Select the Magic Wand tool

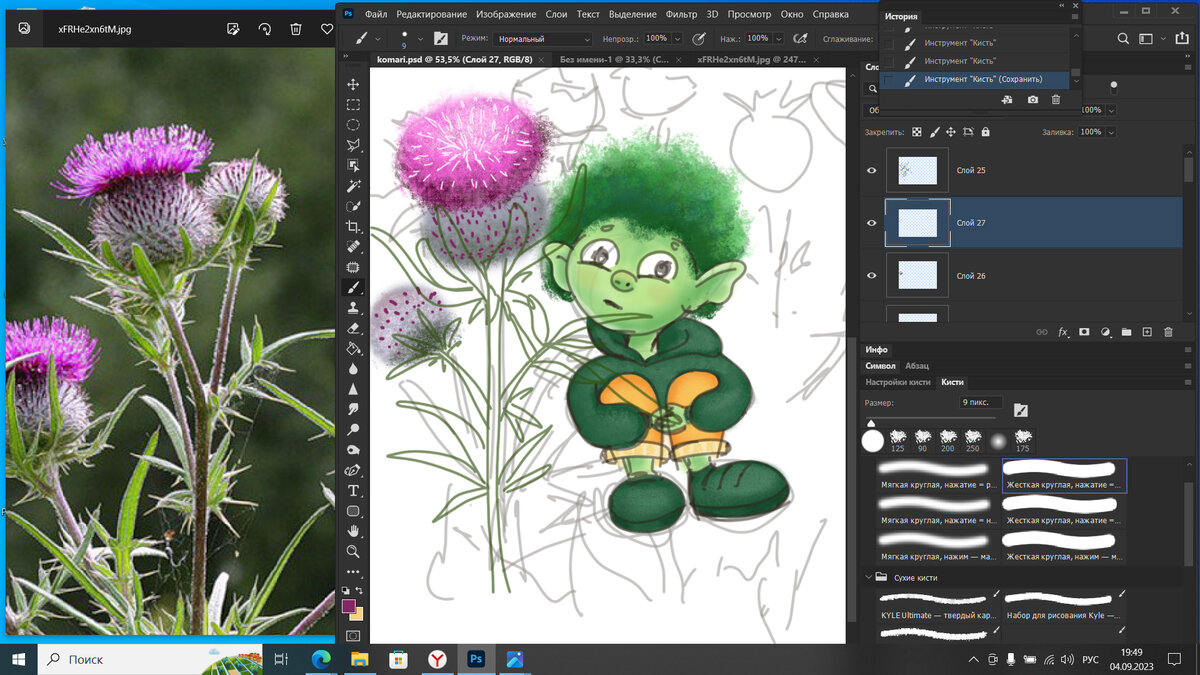coord(353,186)
